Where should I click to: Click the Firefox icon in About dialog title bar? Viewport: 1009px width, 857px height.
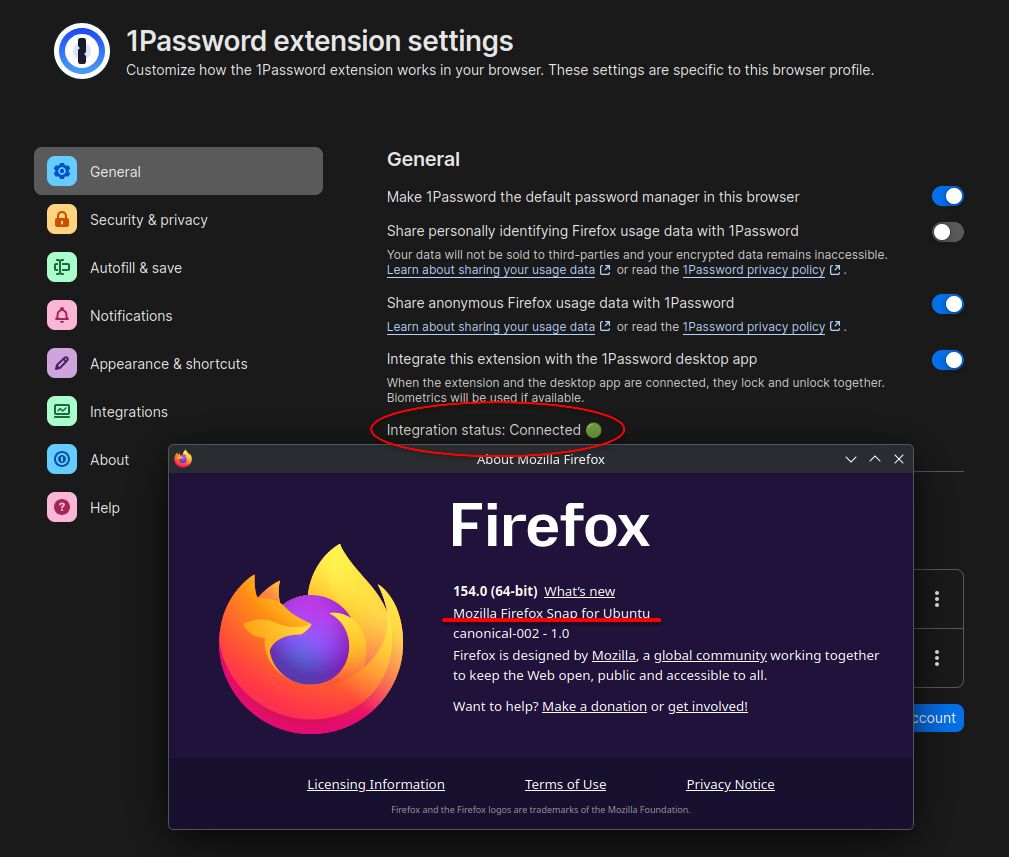183,459
